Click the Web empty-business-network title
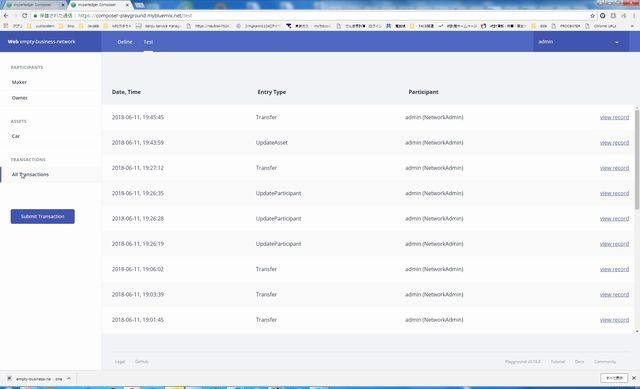The height and width of the screenshot is (389, 640). pyautogui.click(x=41, y=42)
